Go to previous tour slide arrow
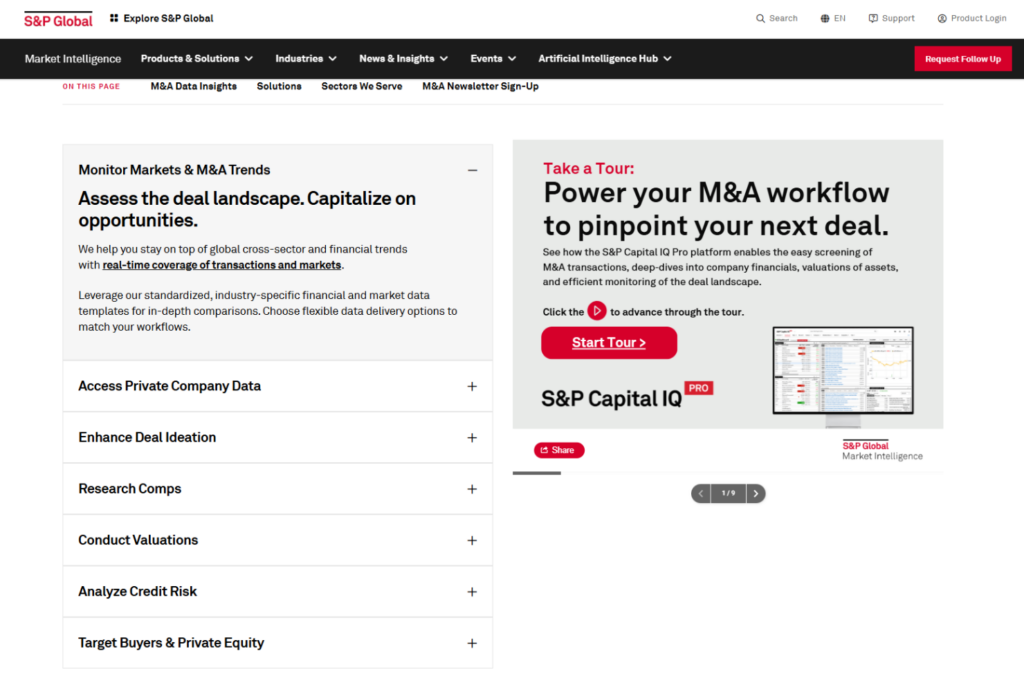The height and width of the screenshot is (683, 1024). [701, 494]
